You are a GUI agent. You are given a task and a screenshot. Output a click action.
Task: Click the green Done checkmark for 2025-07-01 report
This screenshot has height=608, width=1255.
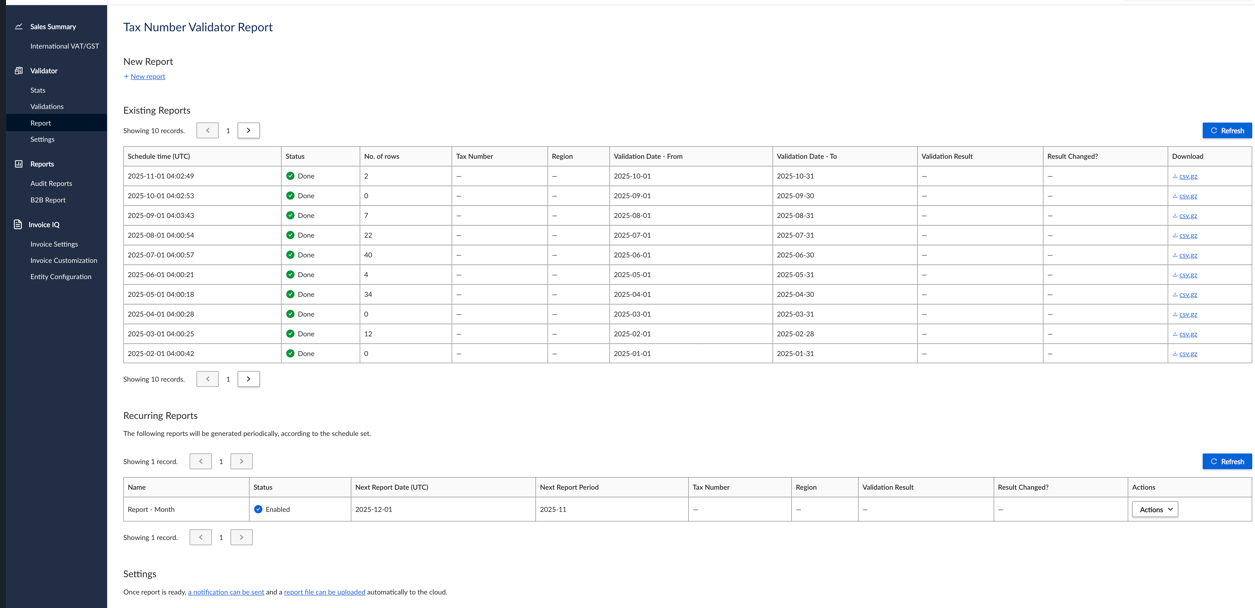click(x=290, y=255)
